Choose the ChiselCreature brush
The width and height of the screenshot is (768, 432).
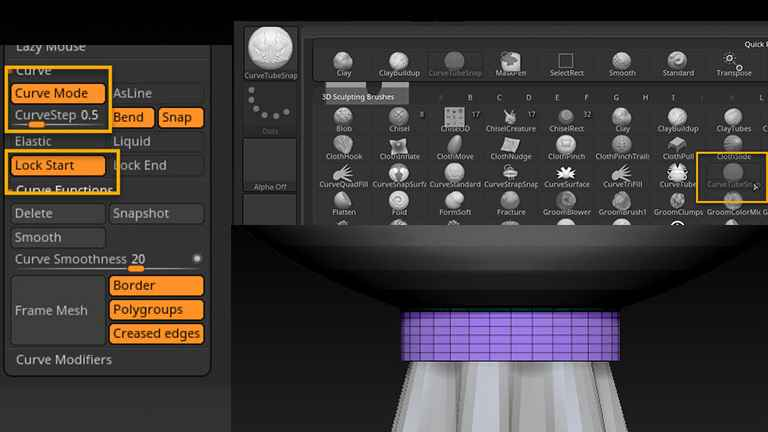coord(510,120)
